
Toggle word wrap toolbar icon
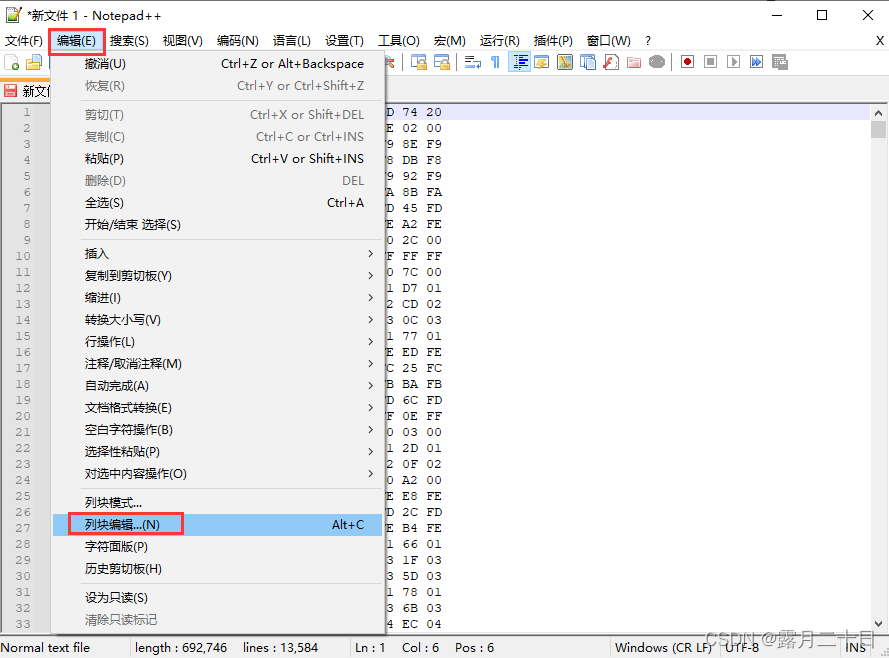click(x=472, y=62)
